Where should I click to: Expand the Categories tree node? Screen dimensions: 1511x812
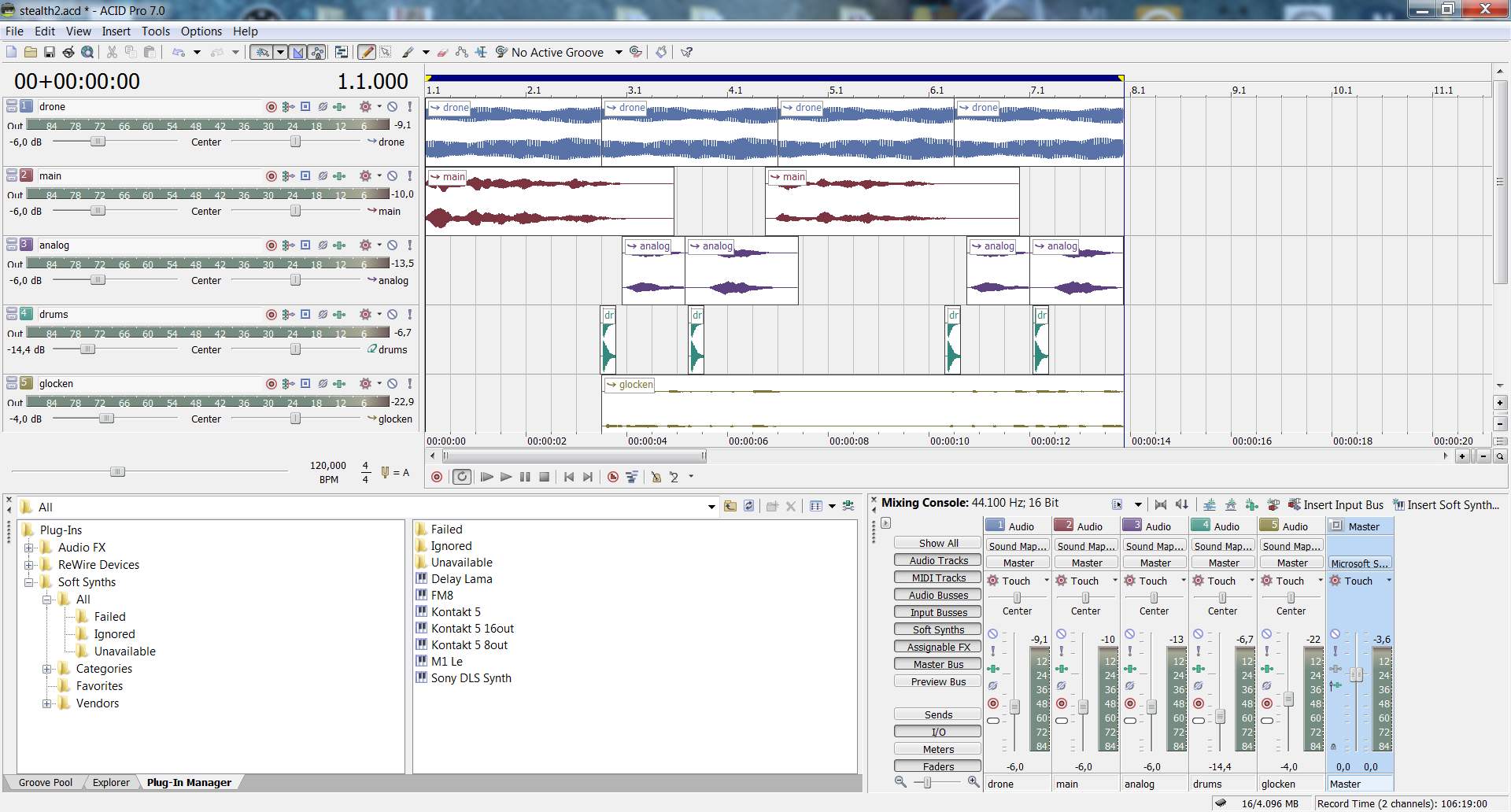[46, 669]
